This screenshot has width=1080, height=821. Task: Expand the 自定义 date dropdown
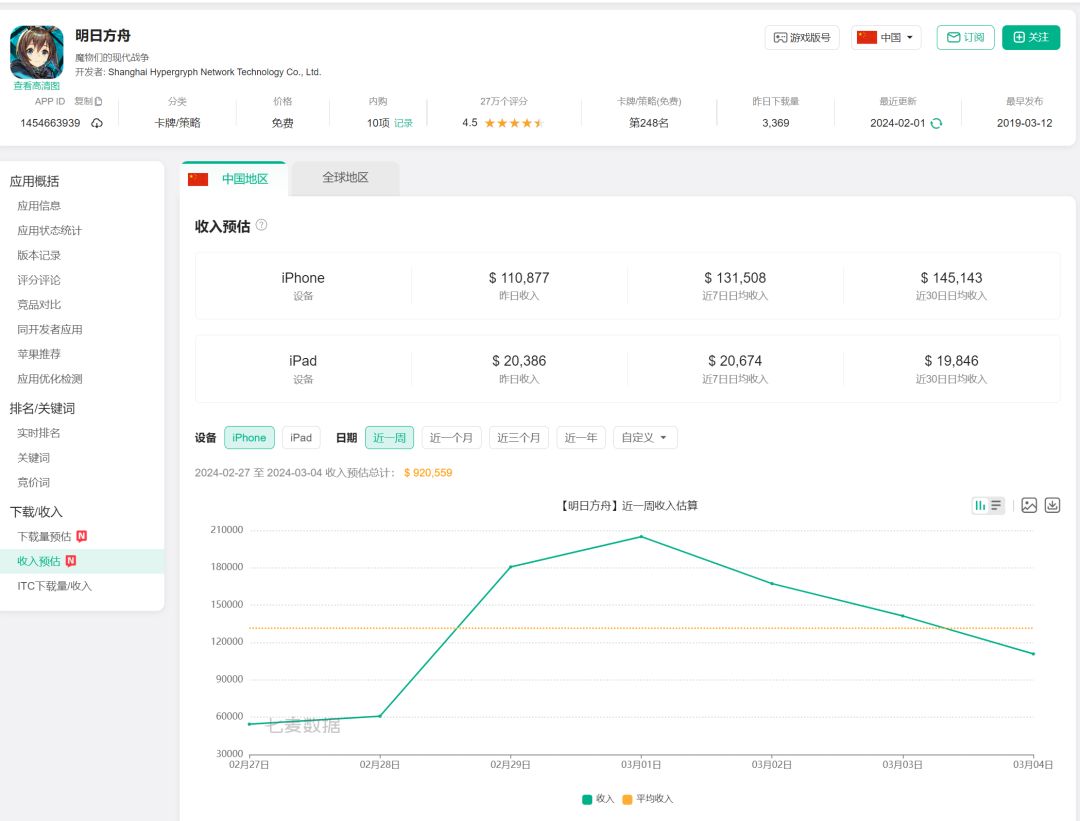pos(645,438)
